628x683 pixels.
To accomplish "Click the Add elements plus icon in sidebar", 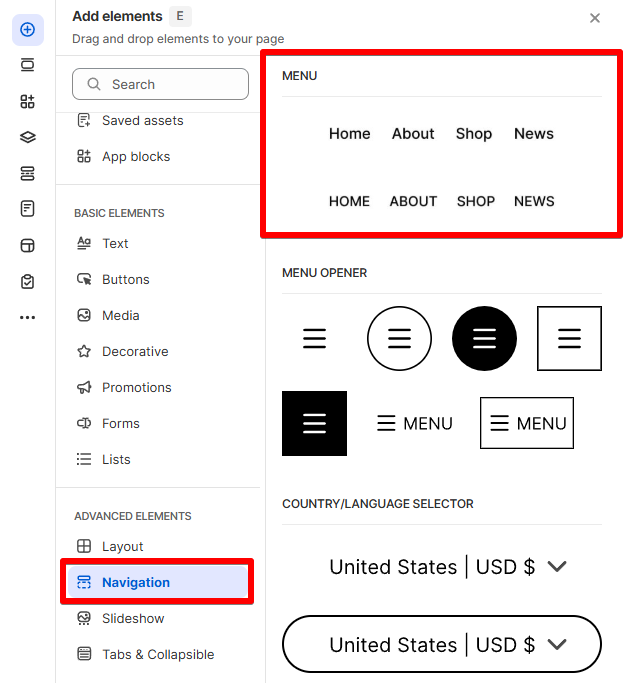I will coord(27,30).
